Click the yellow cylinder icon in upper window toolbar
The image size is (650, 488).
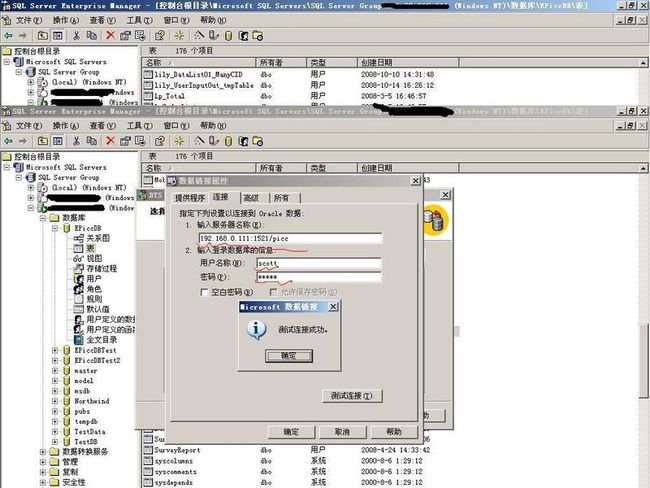tap(228, 36)
